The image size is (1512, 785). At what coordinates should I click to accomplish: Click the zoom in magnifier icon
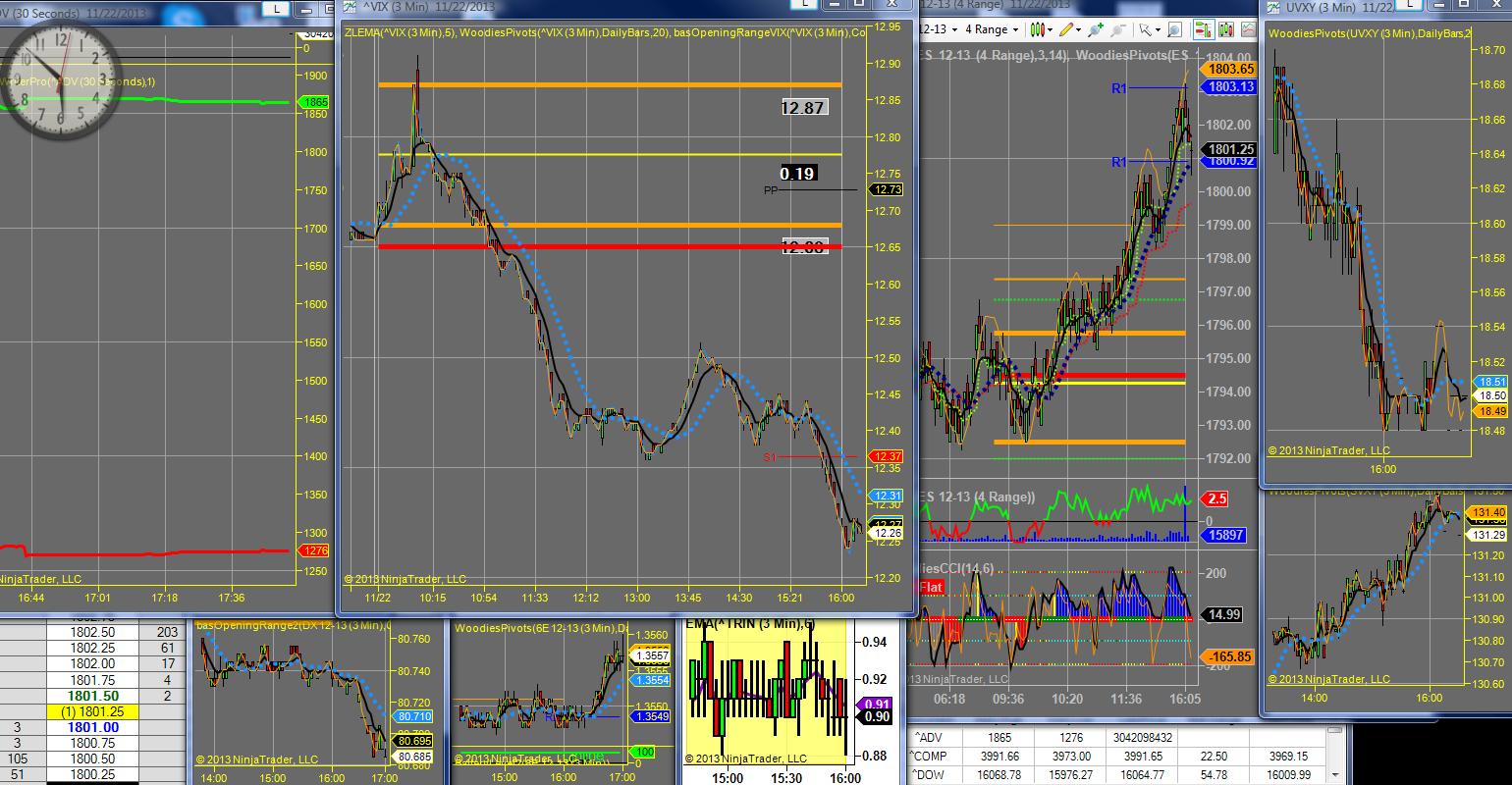[x=1095, y=29]
